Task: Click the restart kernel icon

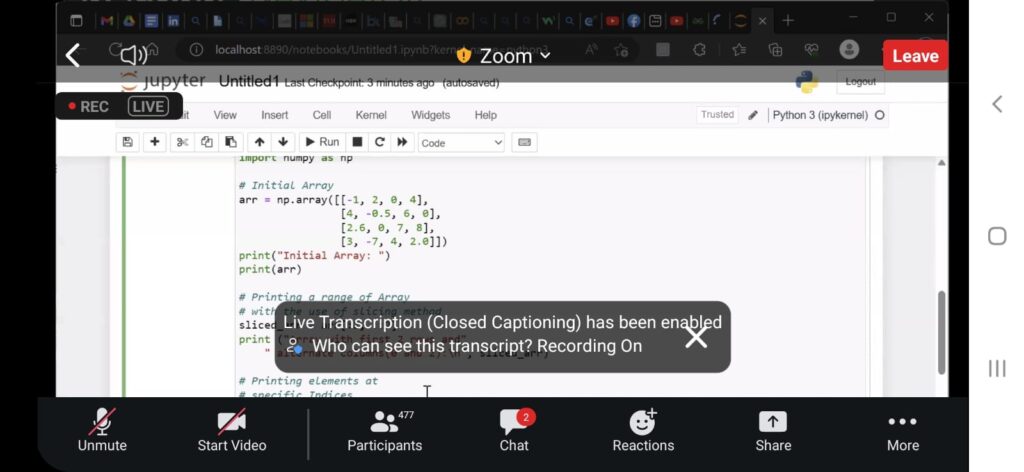Action: pyautogui.click(x=380, y=142)
